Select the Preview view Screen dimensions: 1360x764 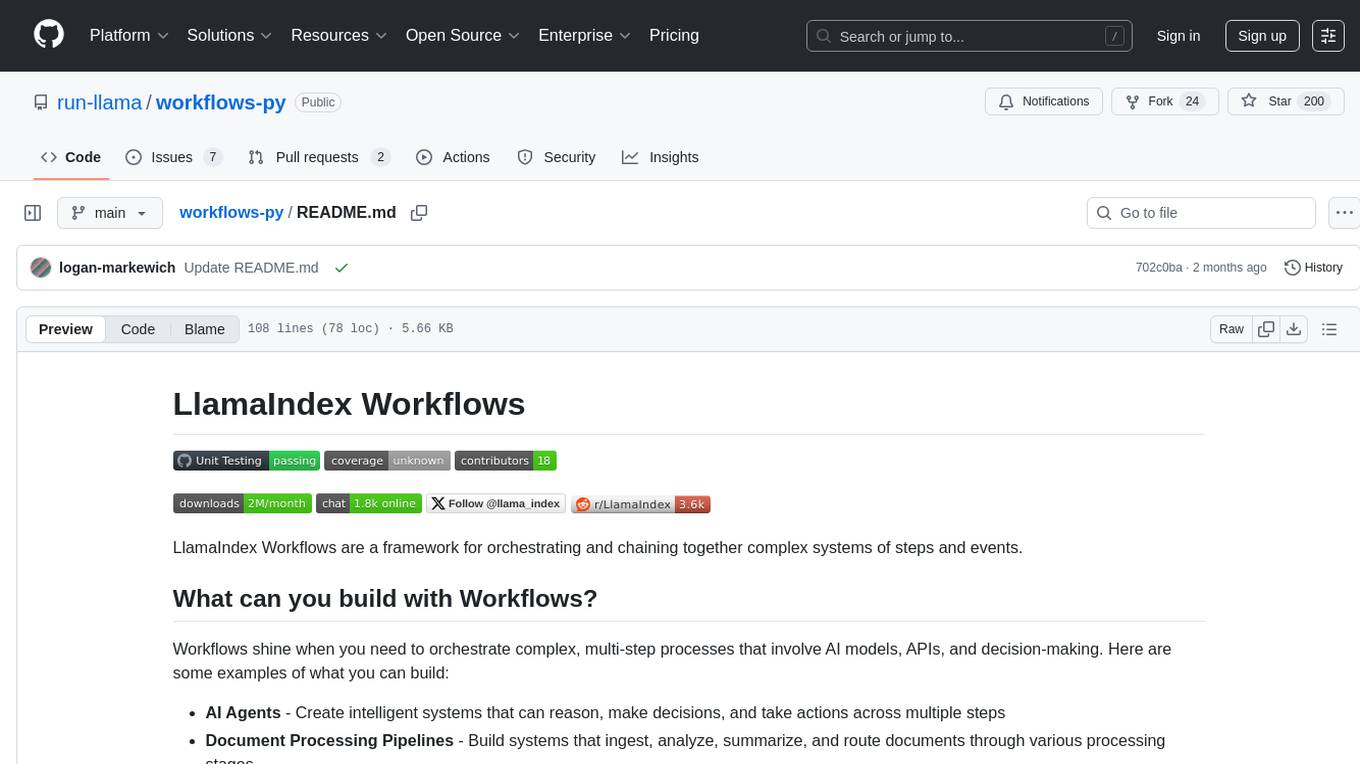(66, 329)
